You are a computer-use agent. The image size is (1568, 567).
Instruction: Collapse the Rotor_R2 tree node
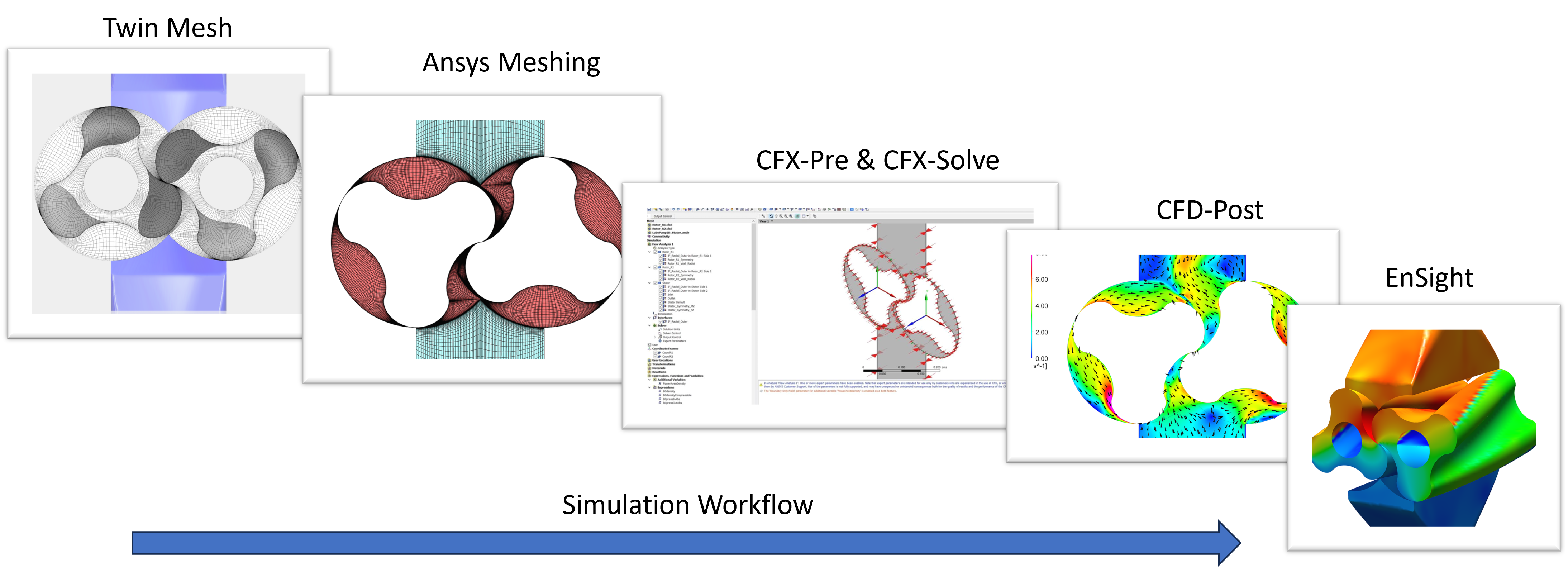[649, 267]
